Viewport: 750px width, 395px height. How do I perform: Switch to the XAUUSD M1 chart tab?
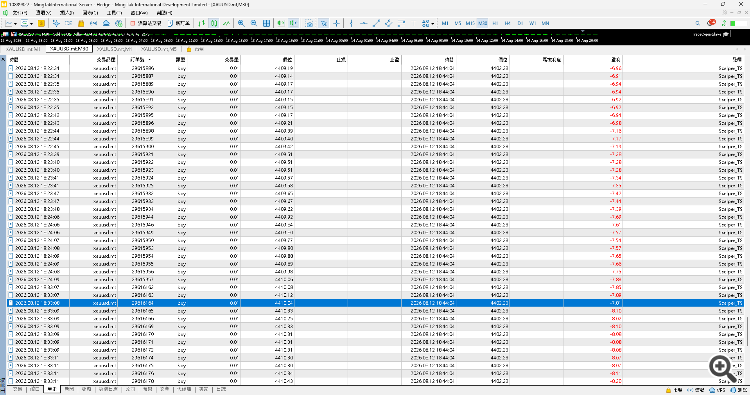(x=23, y=49)
